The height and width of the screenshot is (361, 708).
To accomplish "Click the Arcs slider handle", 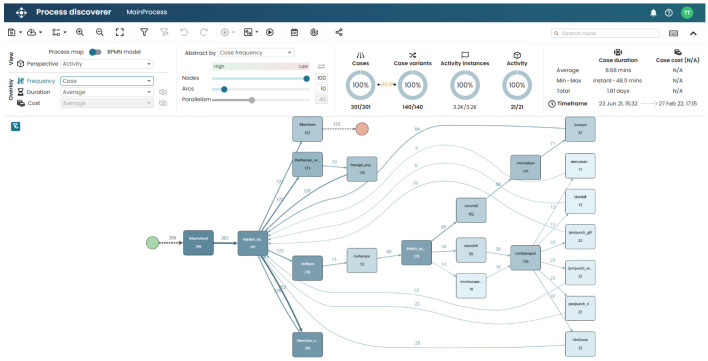I will (224, 89).
